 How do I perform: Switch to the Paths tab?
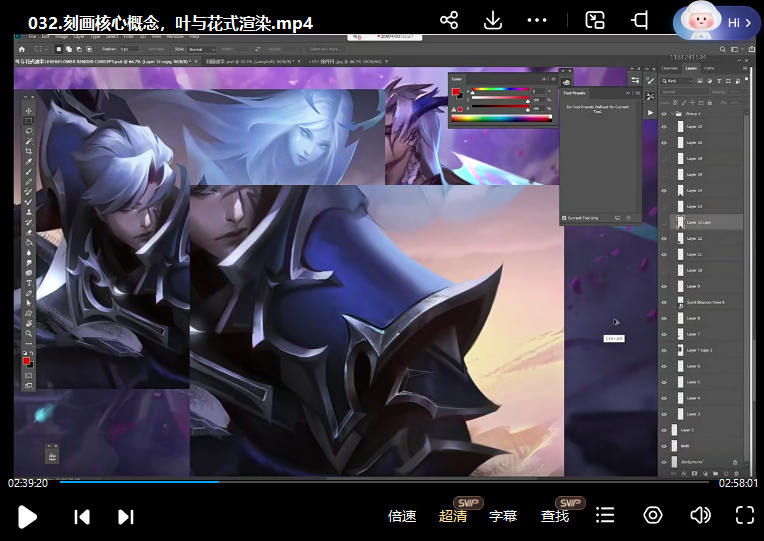click(709, 68)
